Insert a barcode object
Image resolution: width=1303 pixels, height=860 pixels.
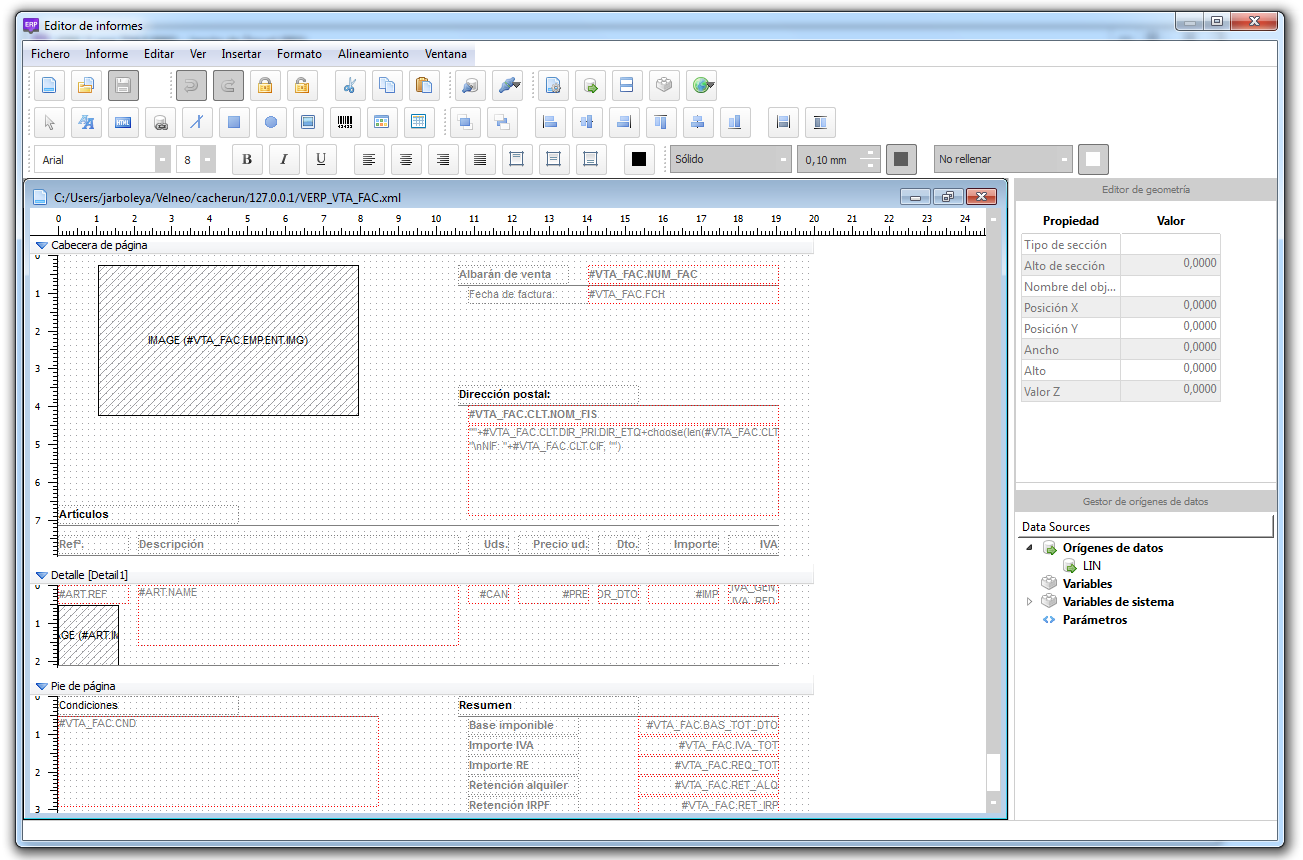(345, 122)
